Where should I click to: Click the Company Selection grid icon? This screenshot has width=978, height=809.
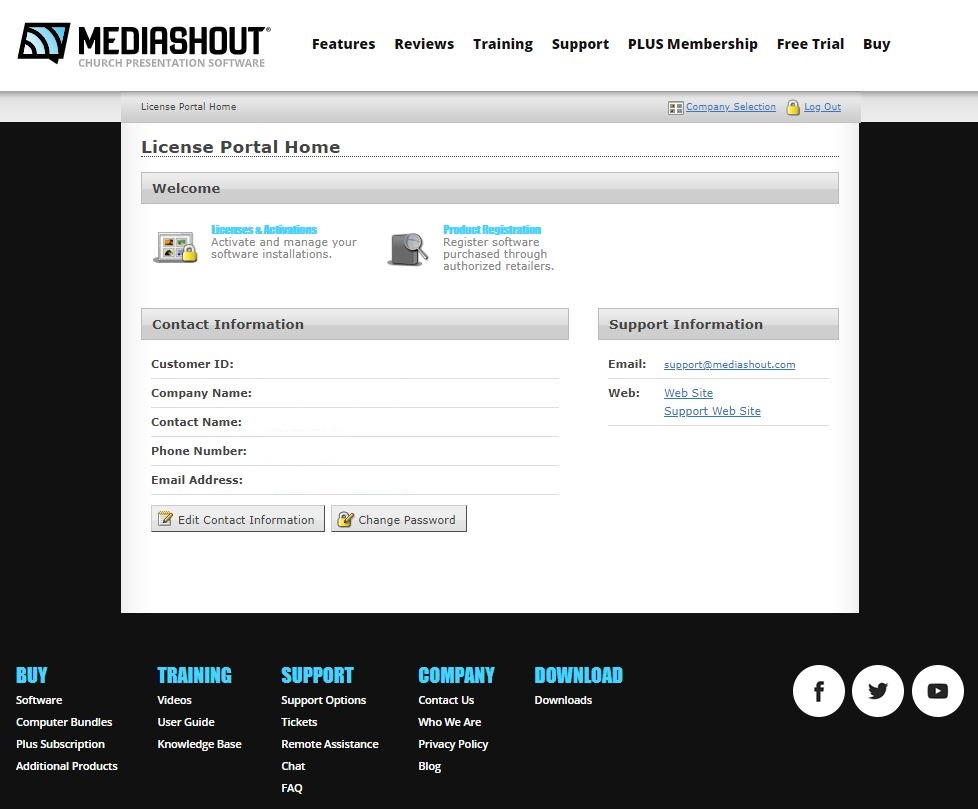point(675,108)
